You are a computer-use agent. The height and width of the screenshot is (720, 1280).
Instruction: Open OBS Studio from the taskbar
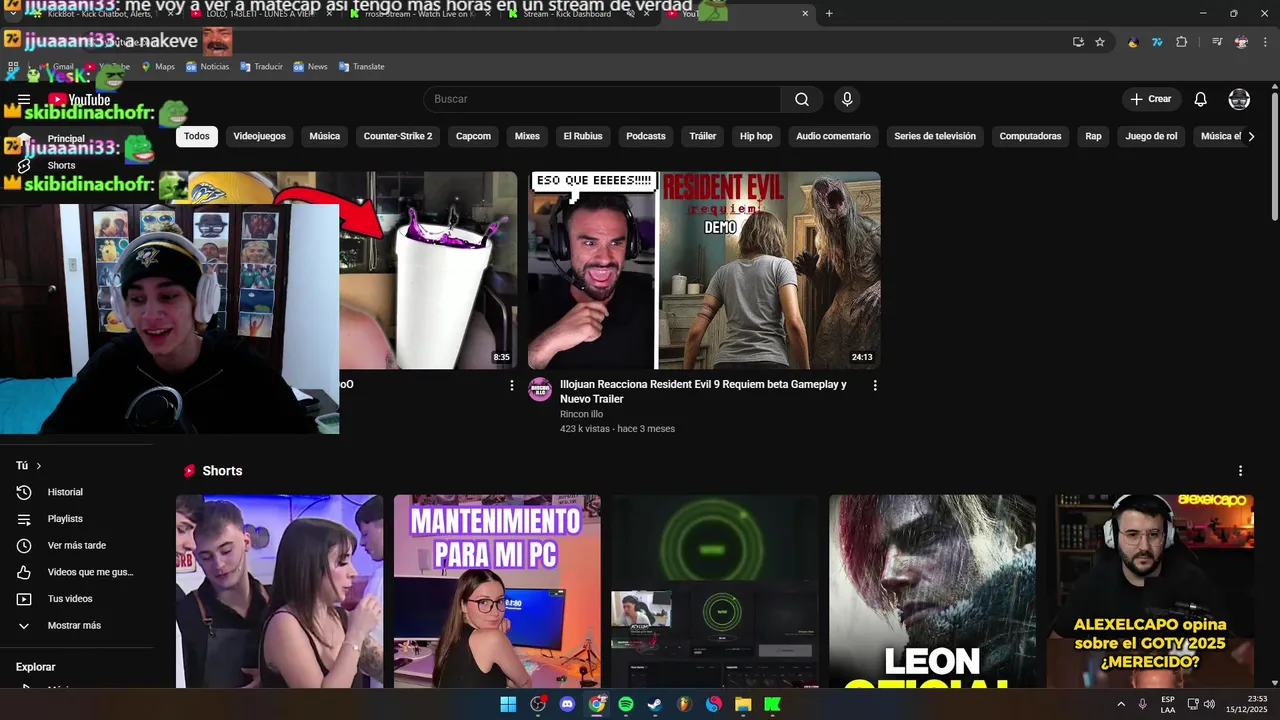click(538, 704)
